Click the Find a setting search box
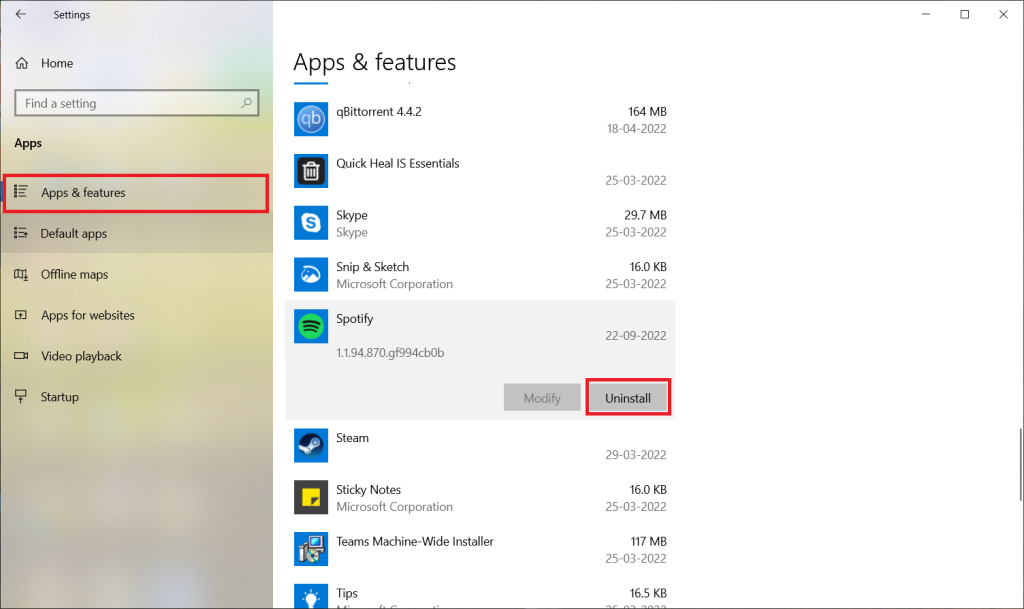Image resolution: width=1024 pixels, height=609 pixels. pos(130,103)
